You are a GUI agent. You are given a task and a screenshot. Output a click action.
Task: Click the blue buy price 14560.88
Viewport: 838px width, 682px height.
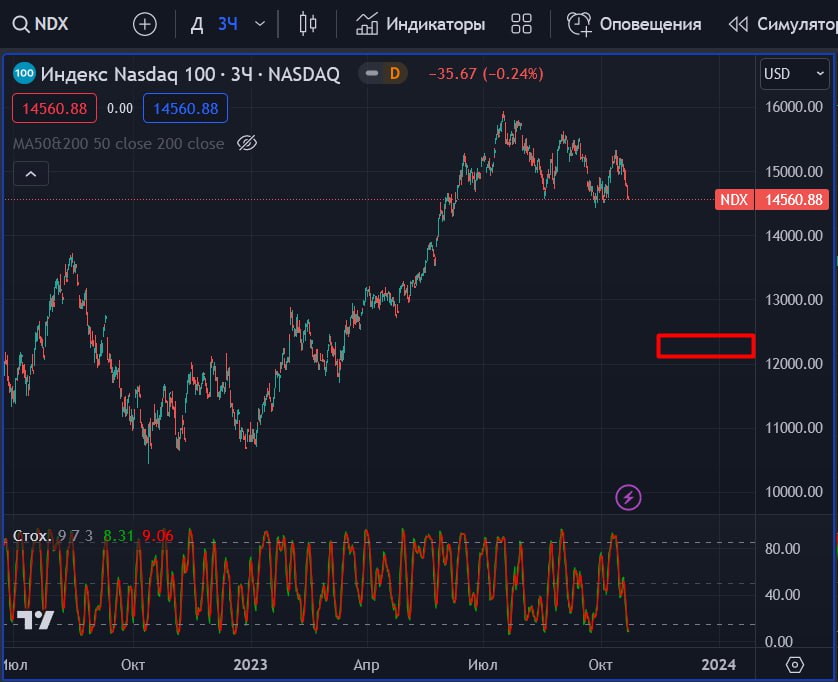(185, 108)
